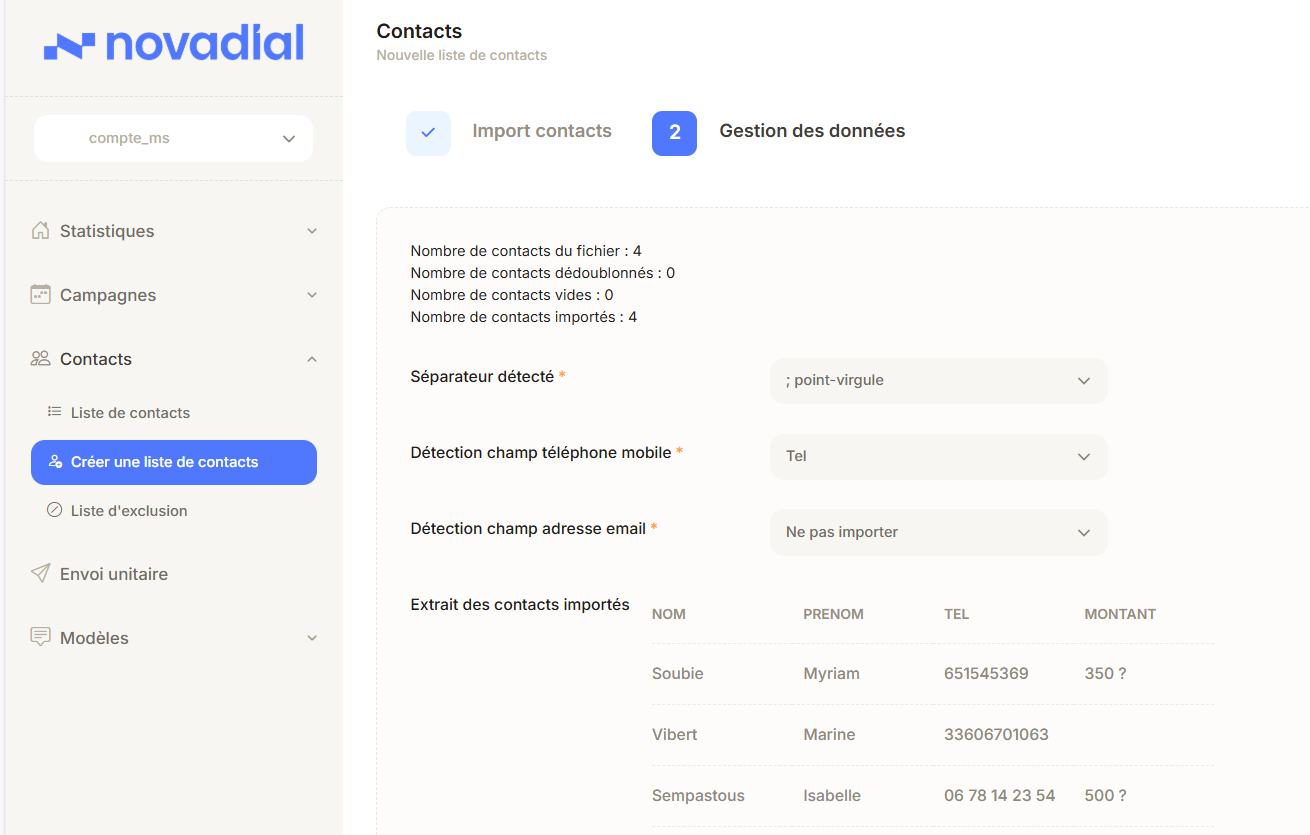Click phone number 33606701063
This screenshot has height=835, width=1310.
996,735
